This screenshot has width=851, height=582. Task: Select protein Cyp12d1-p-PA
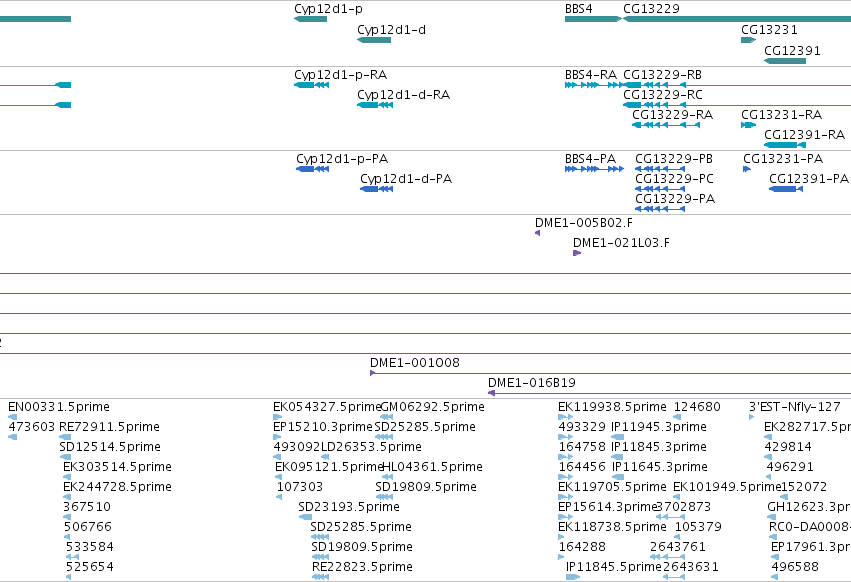coord(313,169)
